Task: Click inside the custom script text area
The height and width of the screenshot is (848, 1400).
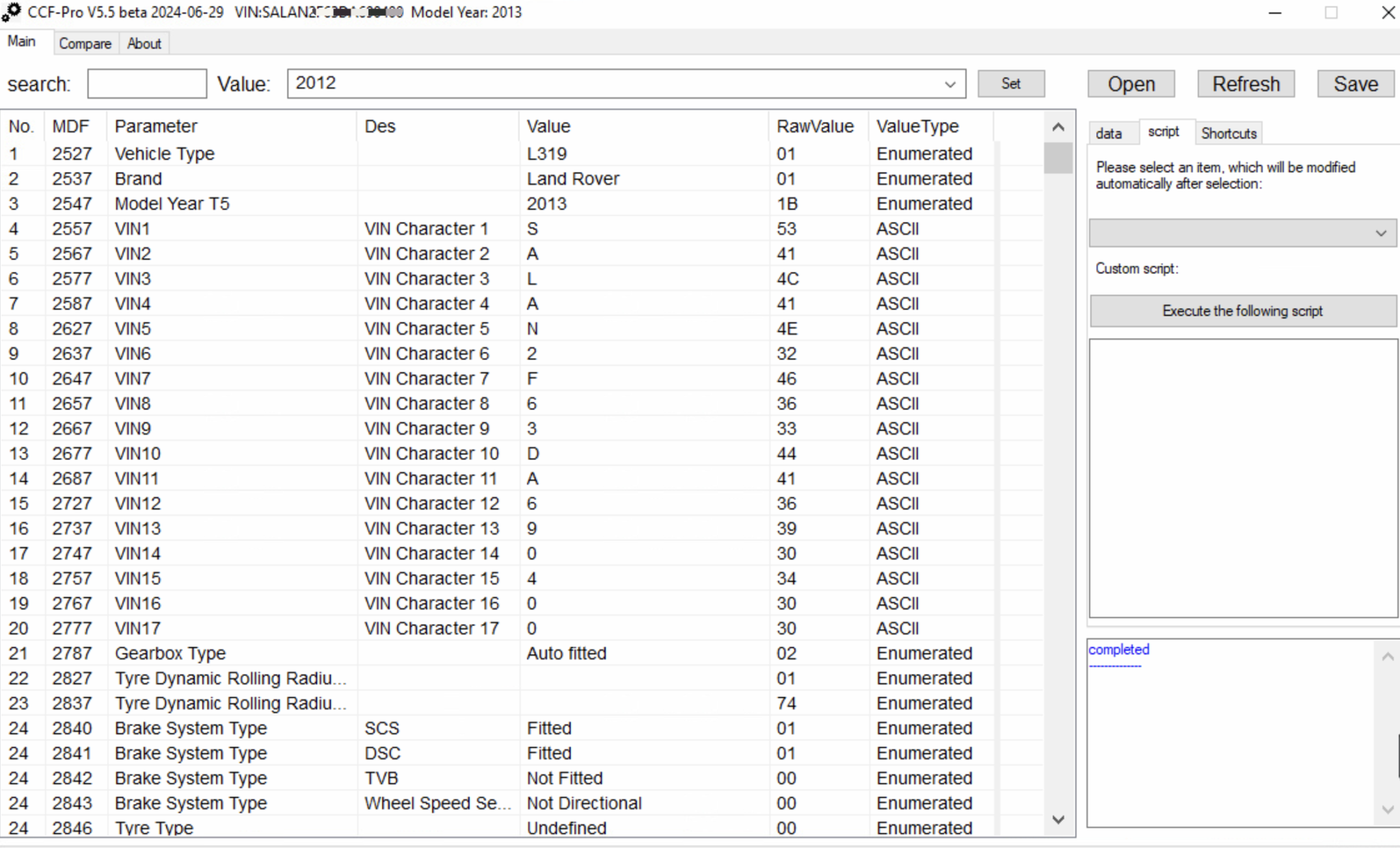Action: point(1242,478)
